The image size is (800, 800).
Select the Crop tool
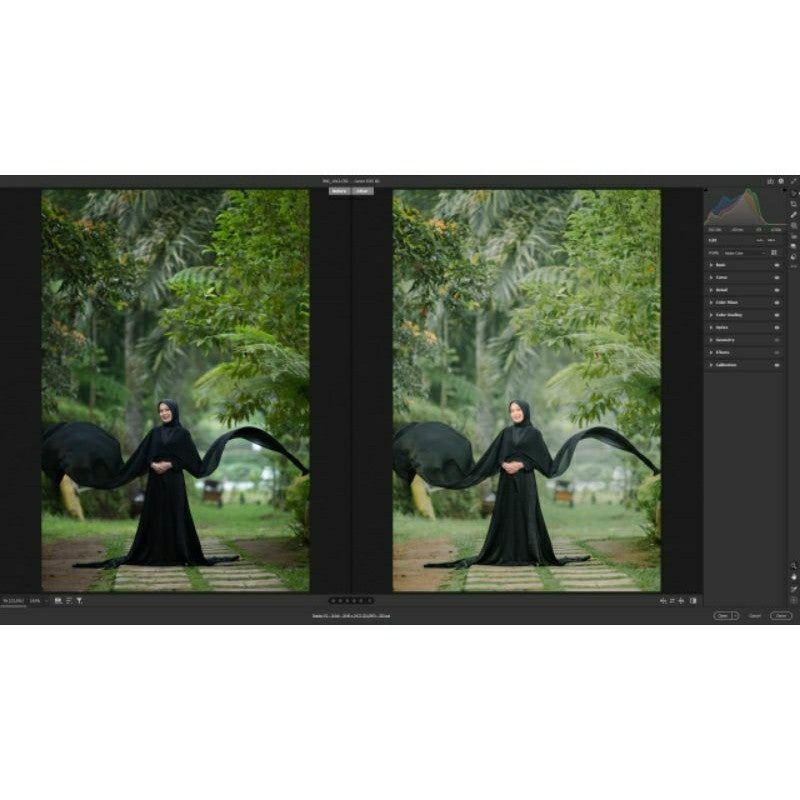[794, 204]
